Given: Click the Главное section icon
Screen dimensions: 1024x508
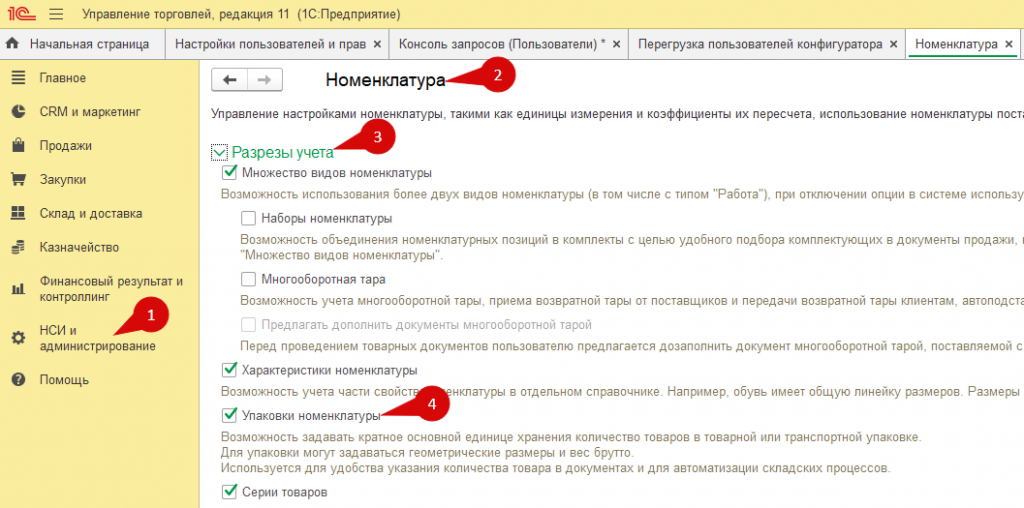Looking at the screenshot, I should (18, 78).
